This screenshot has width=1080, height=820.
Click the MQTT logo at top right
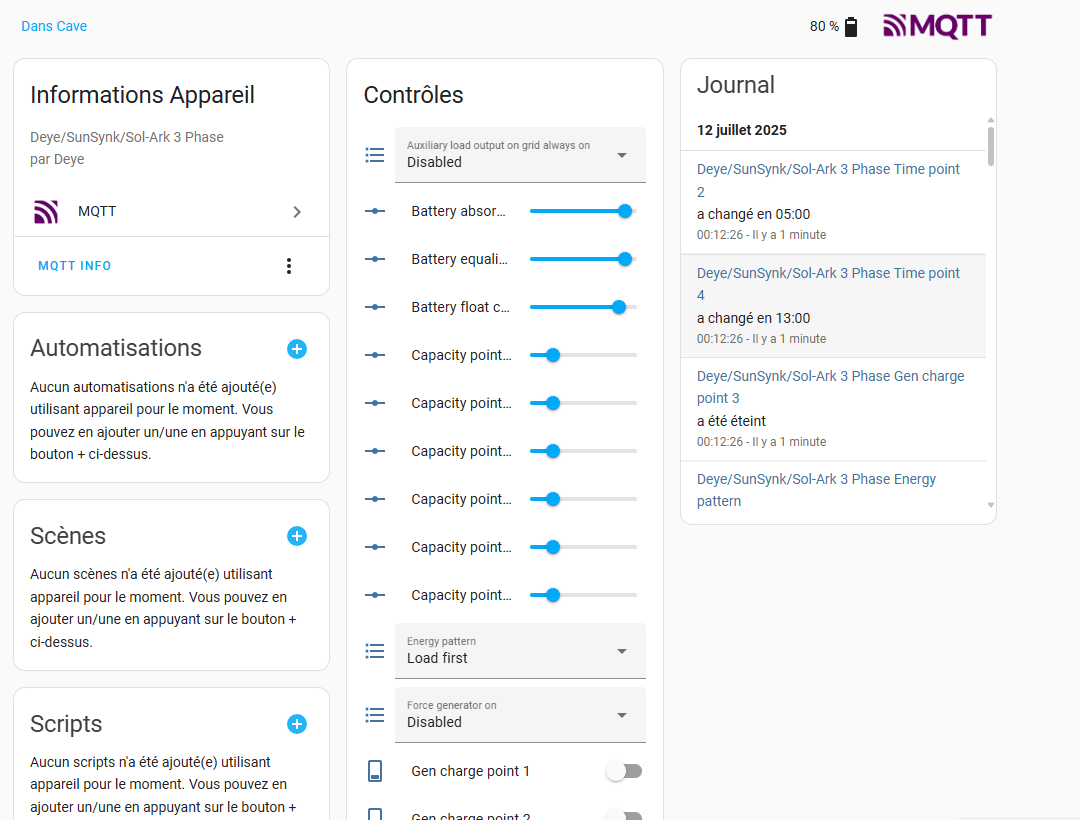(x=937, y=26)
